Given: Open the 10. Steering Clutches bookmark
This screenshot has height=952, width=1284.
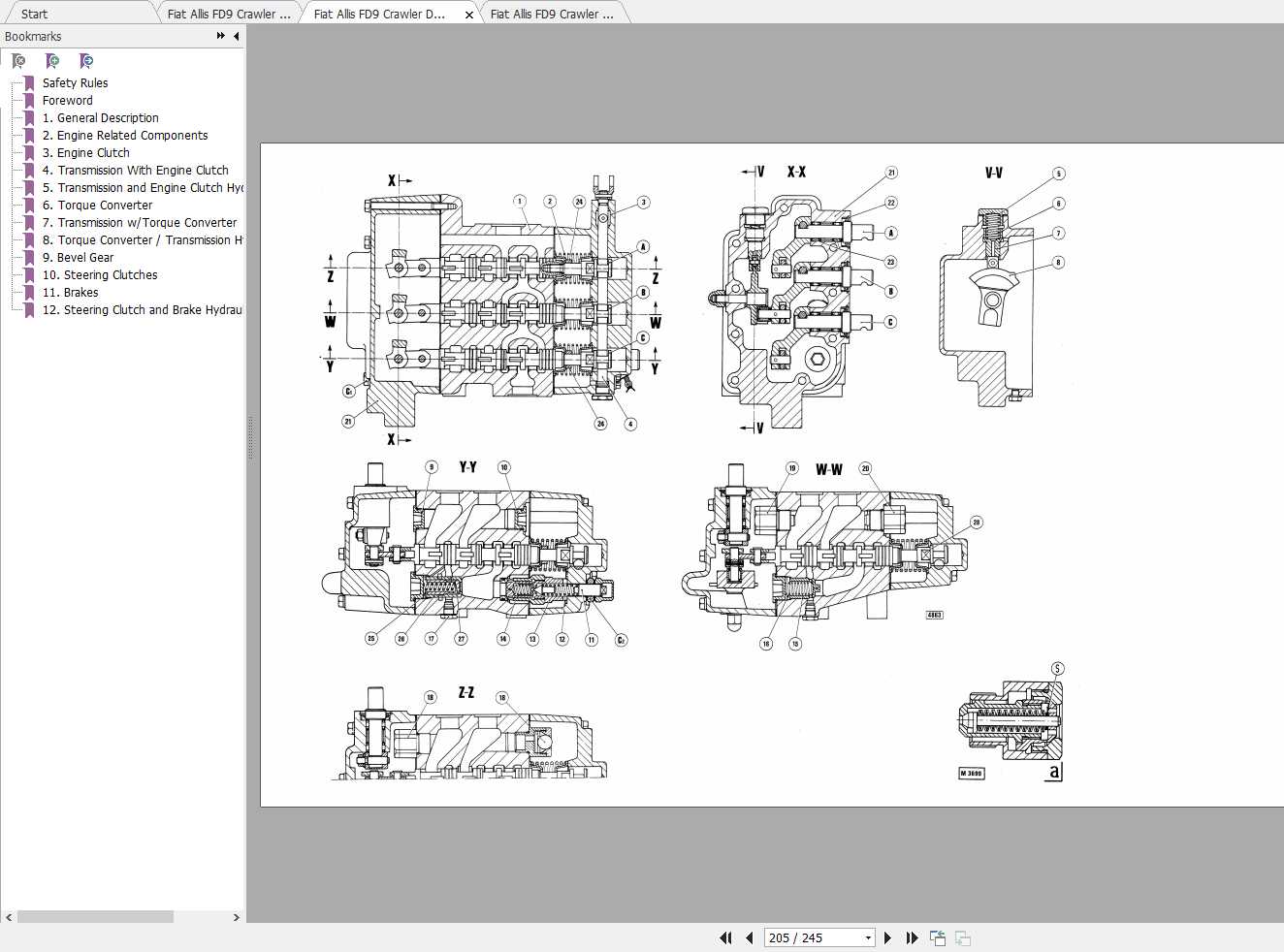Looking at the screenshot, I should click(x=99, y=275).
